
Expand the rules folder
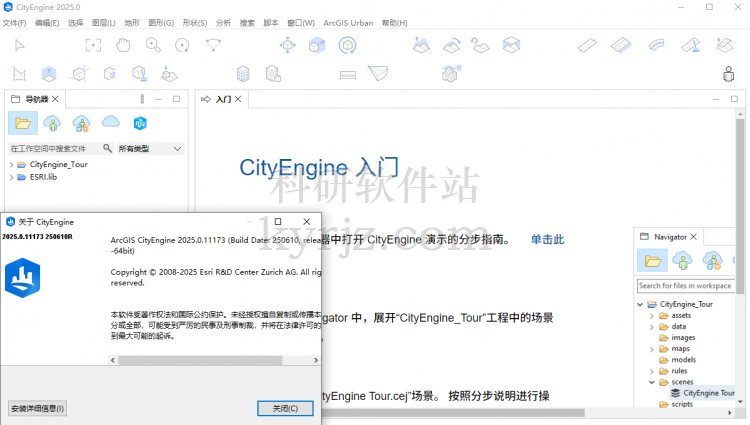(651, 371)
